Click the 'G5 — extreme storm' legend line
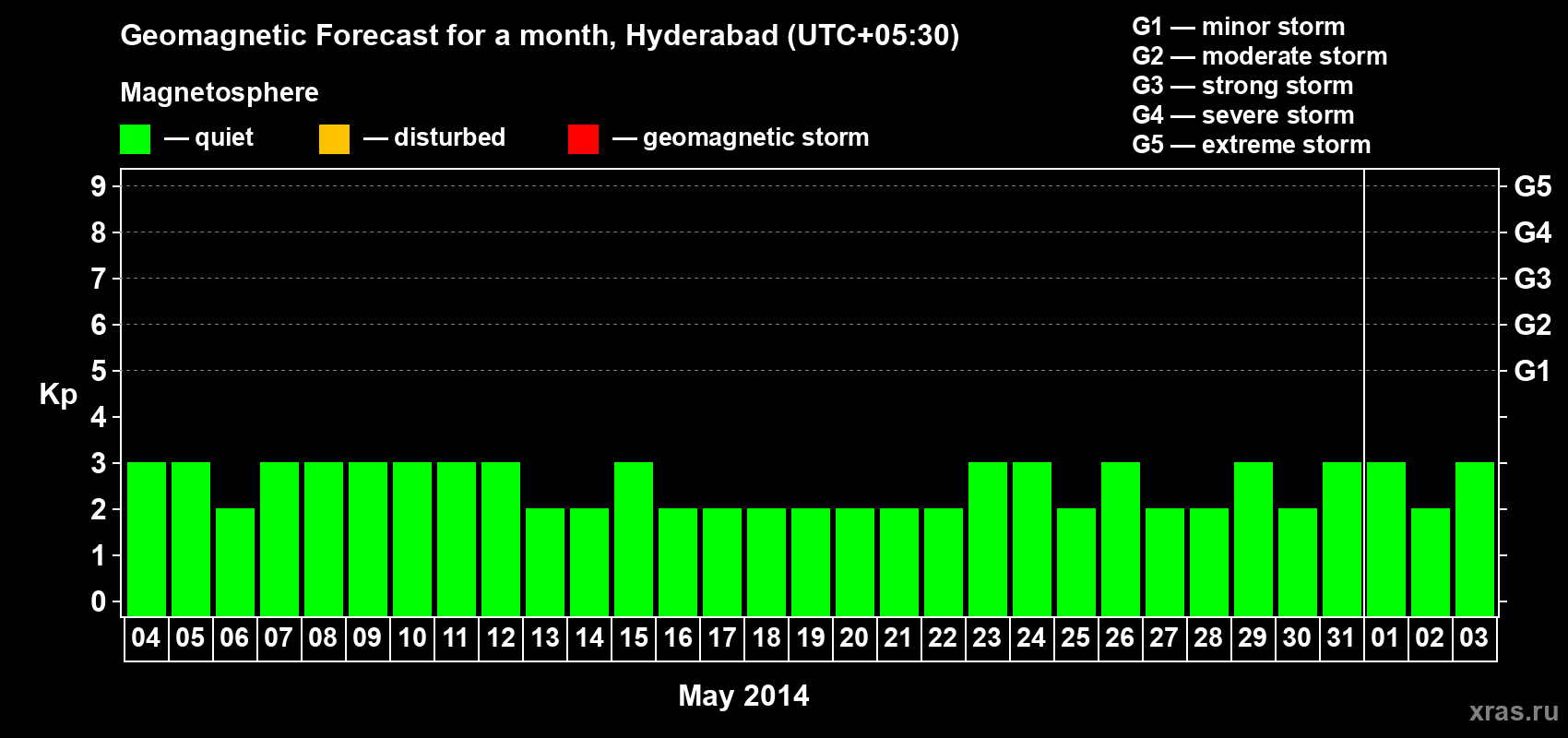 [1252, 145]
